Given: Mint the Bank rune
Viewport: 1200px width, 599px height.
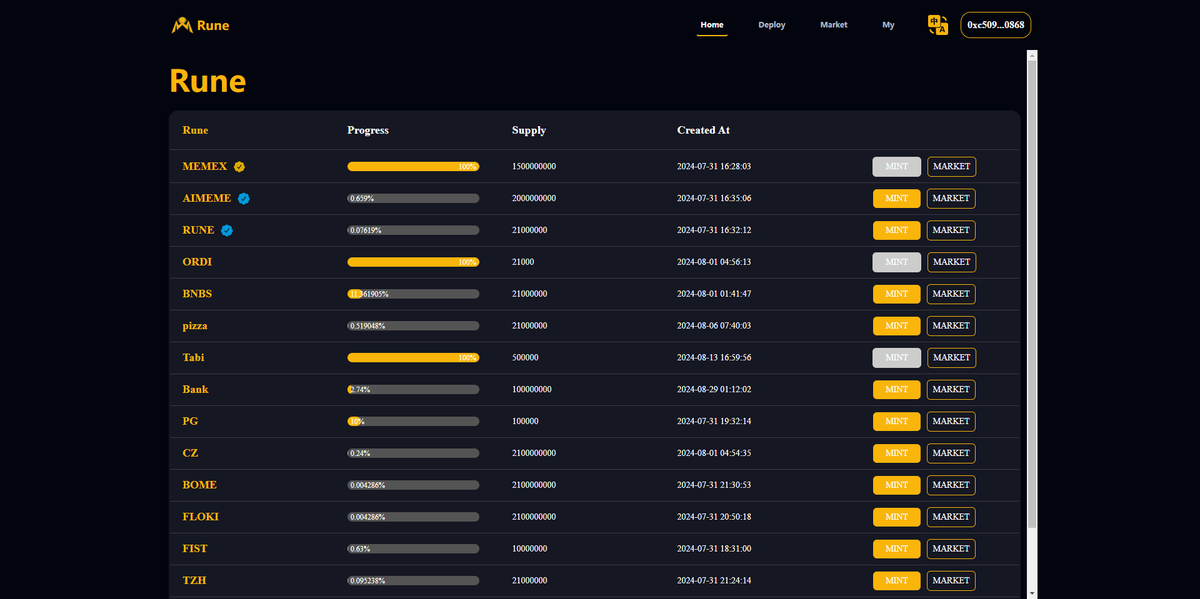Looking at the screenshot, I should coord(897,389).
